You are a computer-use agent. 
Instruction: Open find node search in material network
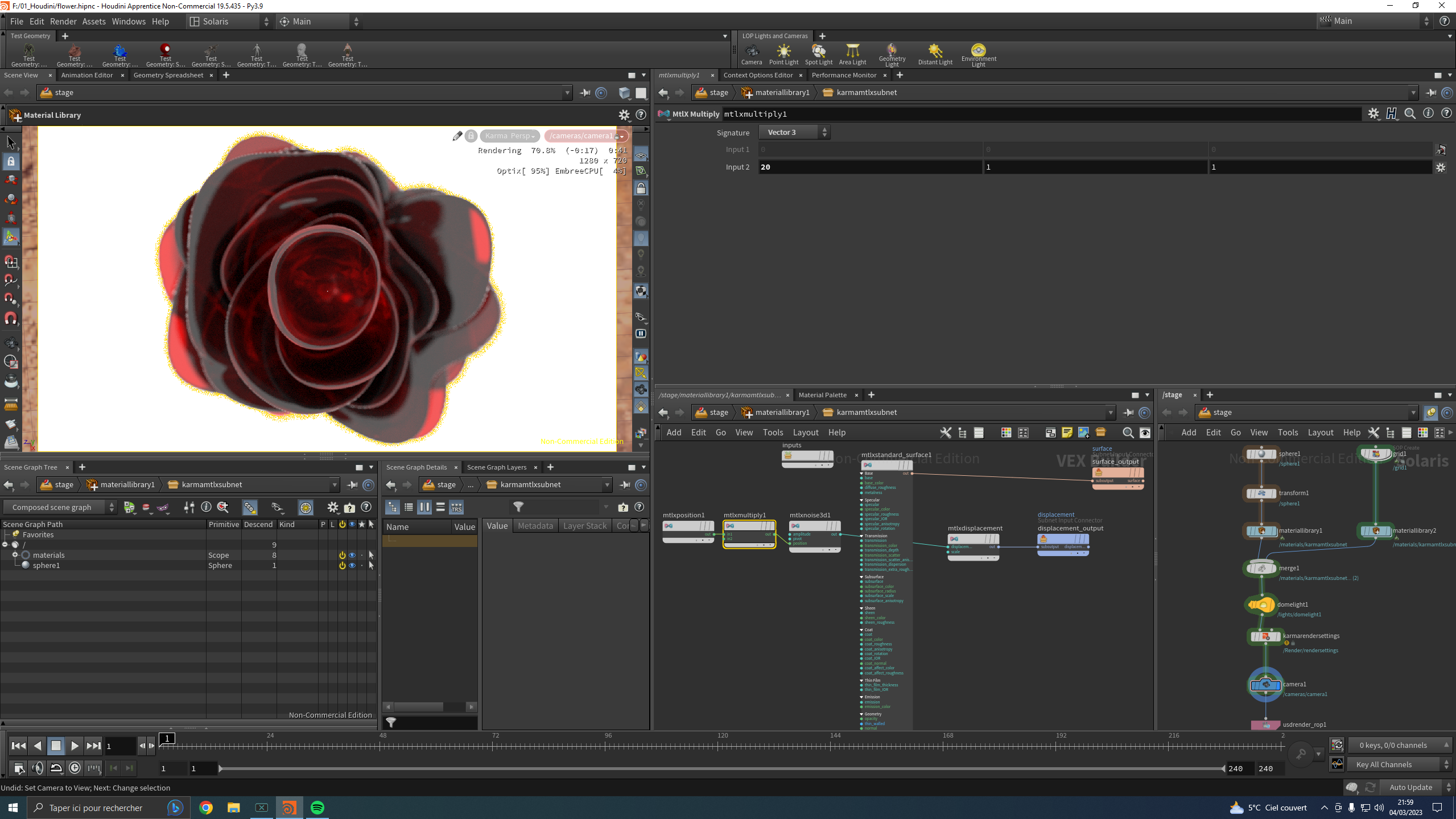pyautogui.click(x=1128, y=433)
